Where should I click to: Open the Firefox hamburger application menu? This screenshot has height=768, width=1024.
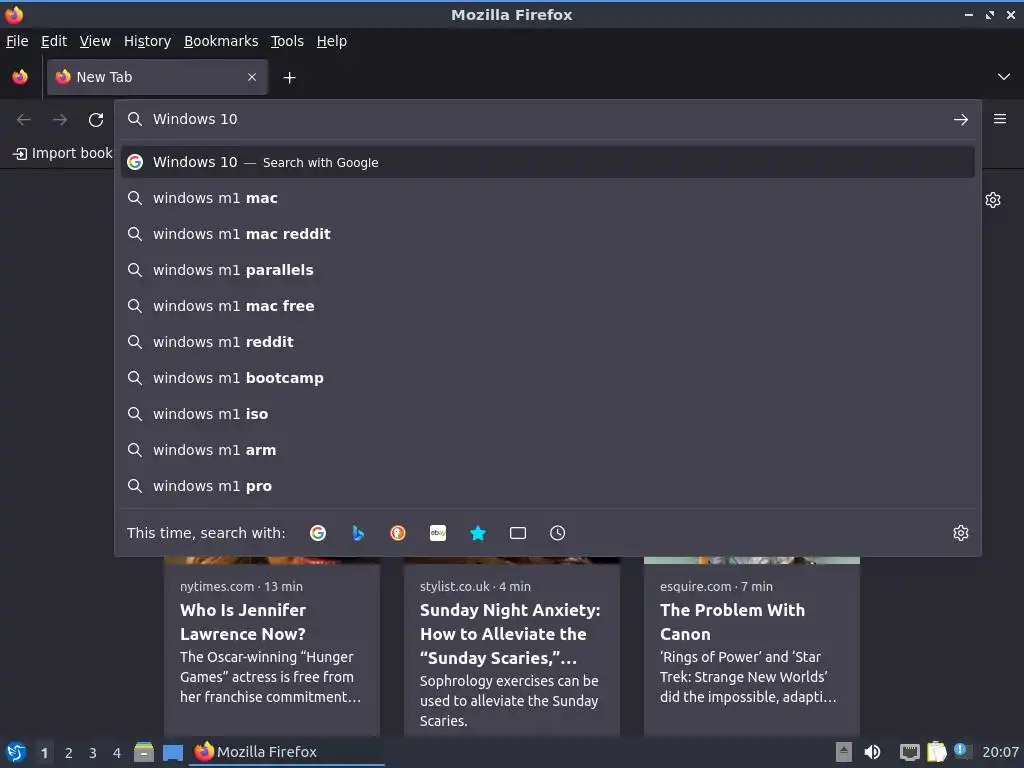(1000, 119)
